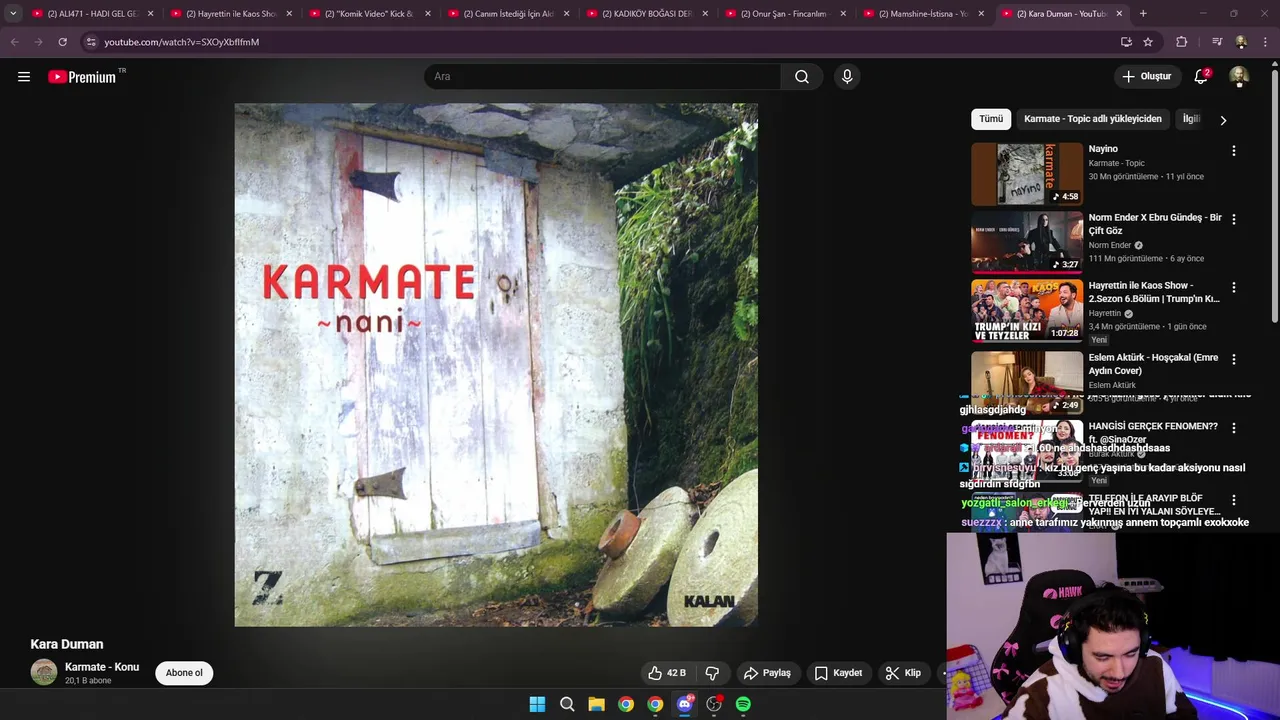Click the Kara Duman video title
Viewport: 1280px width, 720px height.
67,644
